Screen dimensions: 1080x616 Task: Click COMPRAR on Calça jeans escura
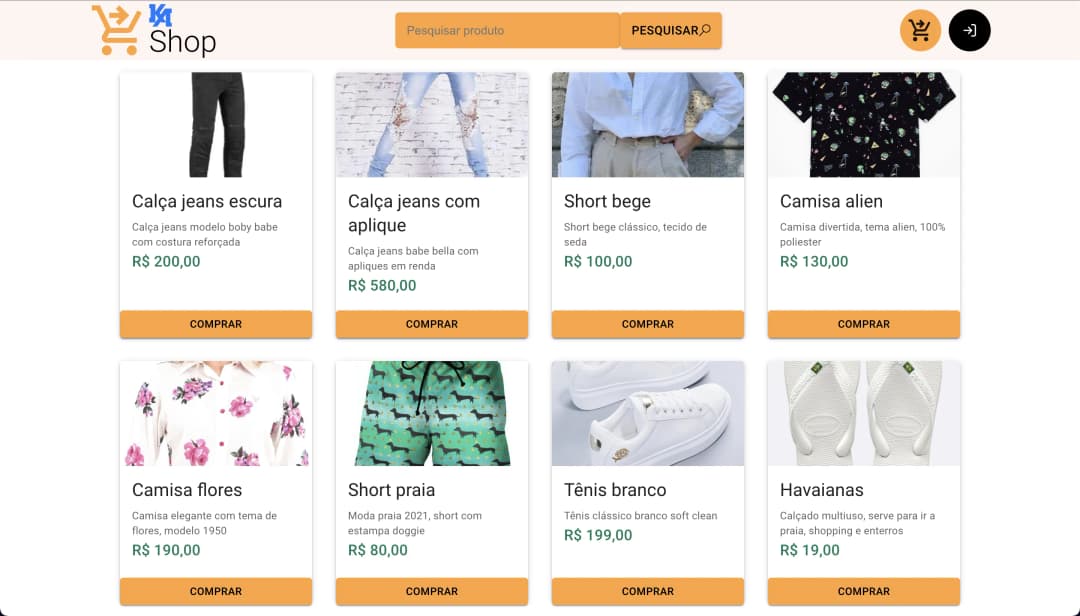pyautogui.click(x=215, y=324)
